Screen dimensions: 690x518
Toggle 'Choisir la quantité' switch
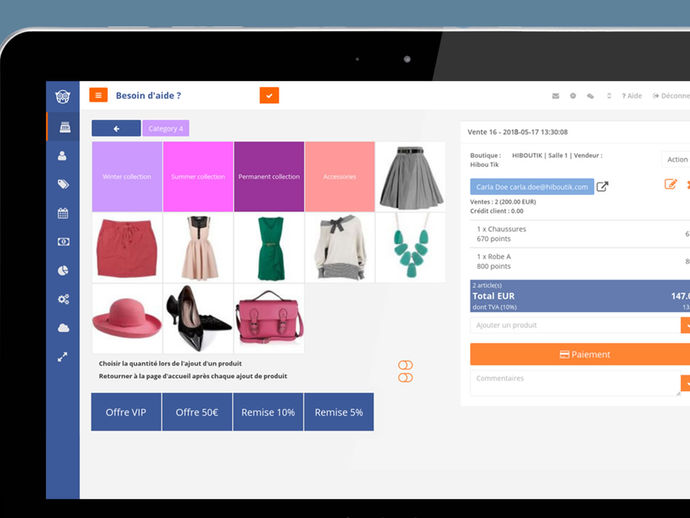coord(405,365)
